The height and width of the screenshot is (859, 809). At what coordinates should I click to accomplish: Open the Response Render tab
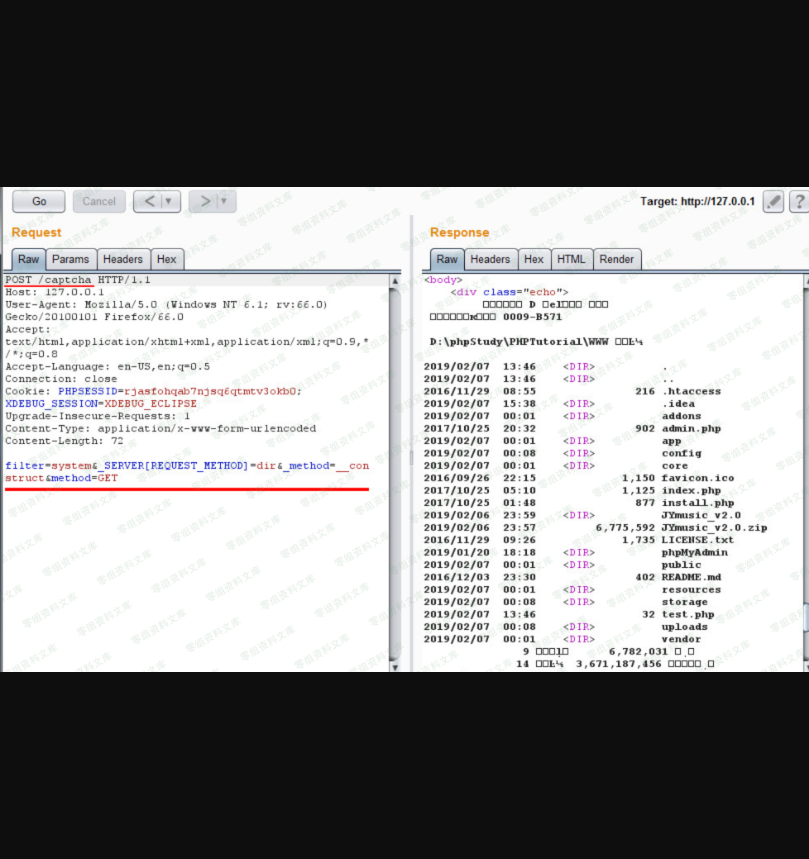(616, 259)
